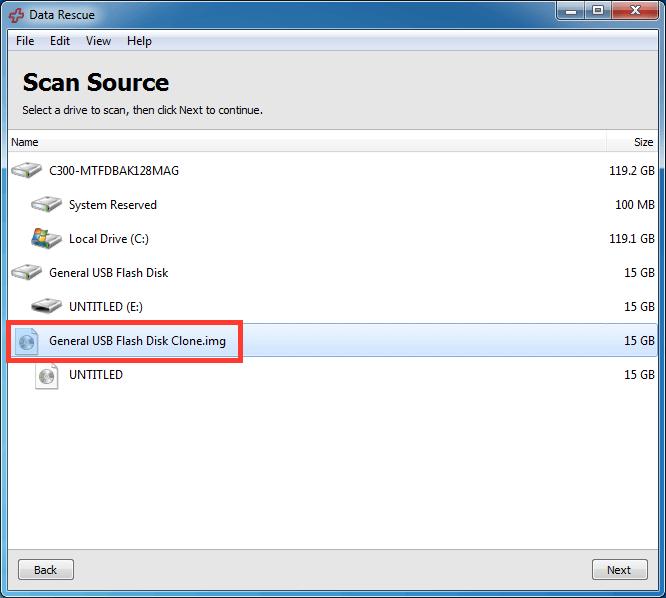This screenshot has height=598, width=666.
Task: Click the Data Rescue red cross app icon
Action: (x=17, y=15)
